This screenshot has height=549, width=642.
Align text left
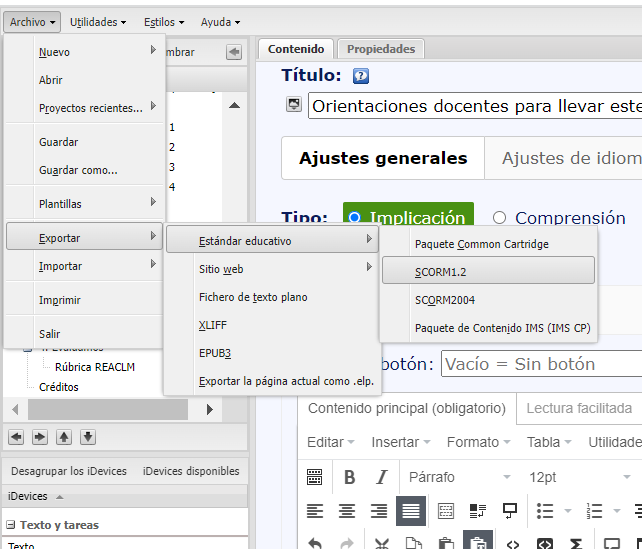(x=314, y=511)
